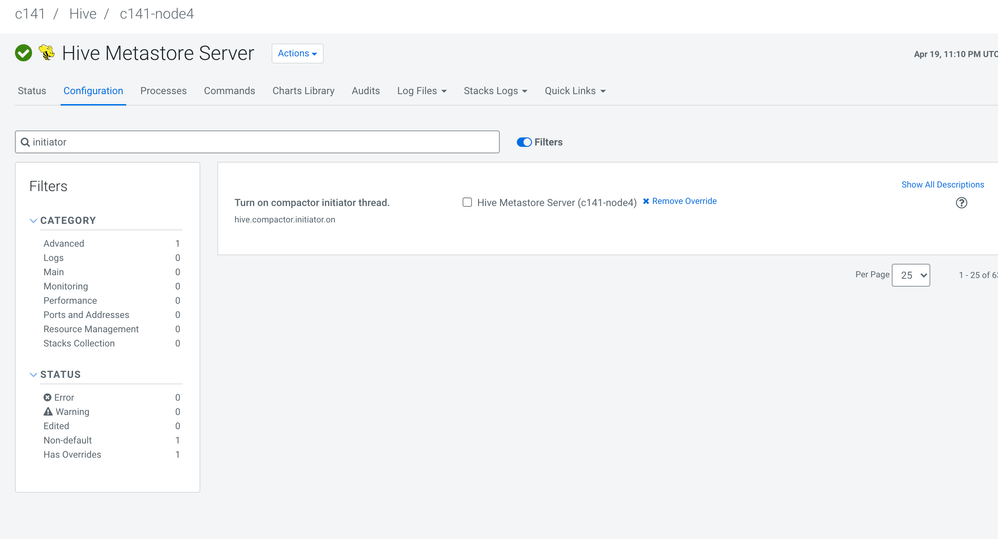Viewport: 998px width, 539px height.
Task: Click 'Turn on compactor initiator thread.' label
Action: [312, 202]
